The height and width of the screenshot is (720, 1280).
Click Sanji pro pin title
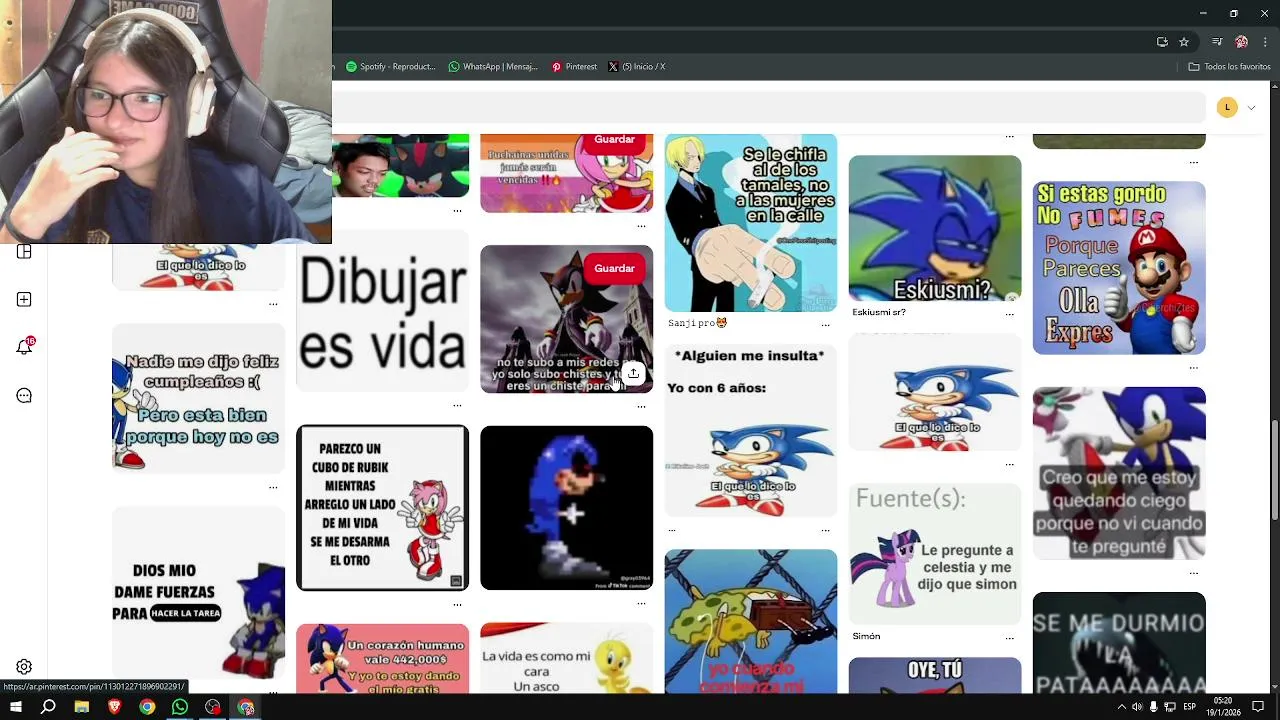pos(698,323)
